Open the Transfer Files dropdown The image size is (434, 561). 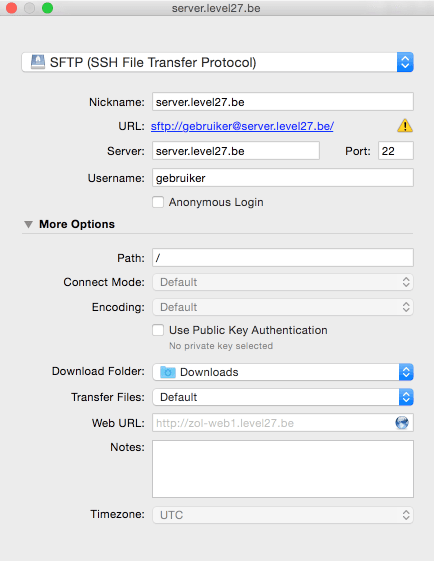click(x=283, y=397)
